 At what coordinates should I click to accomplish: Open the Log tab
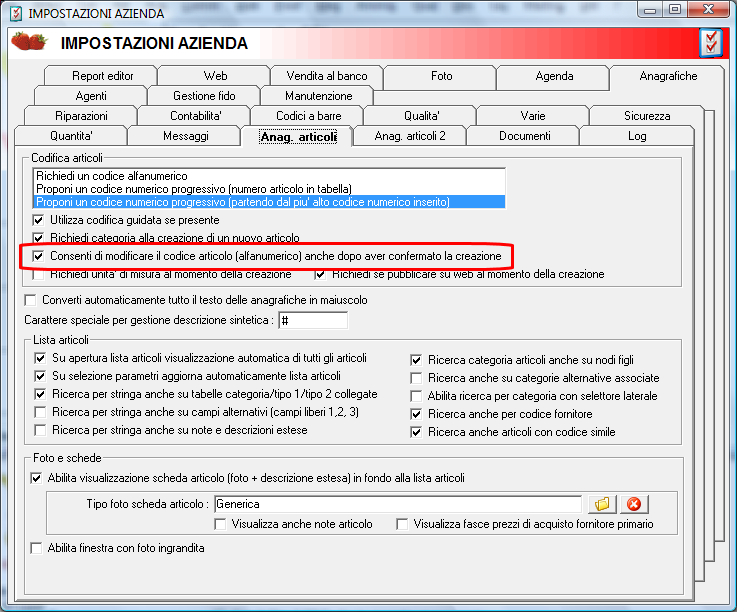[637, 136]
